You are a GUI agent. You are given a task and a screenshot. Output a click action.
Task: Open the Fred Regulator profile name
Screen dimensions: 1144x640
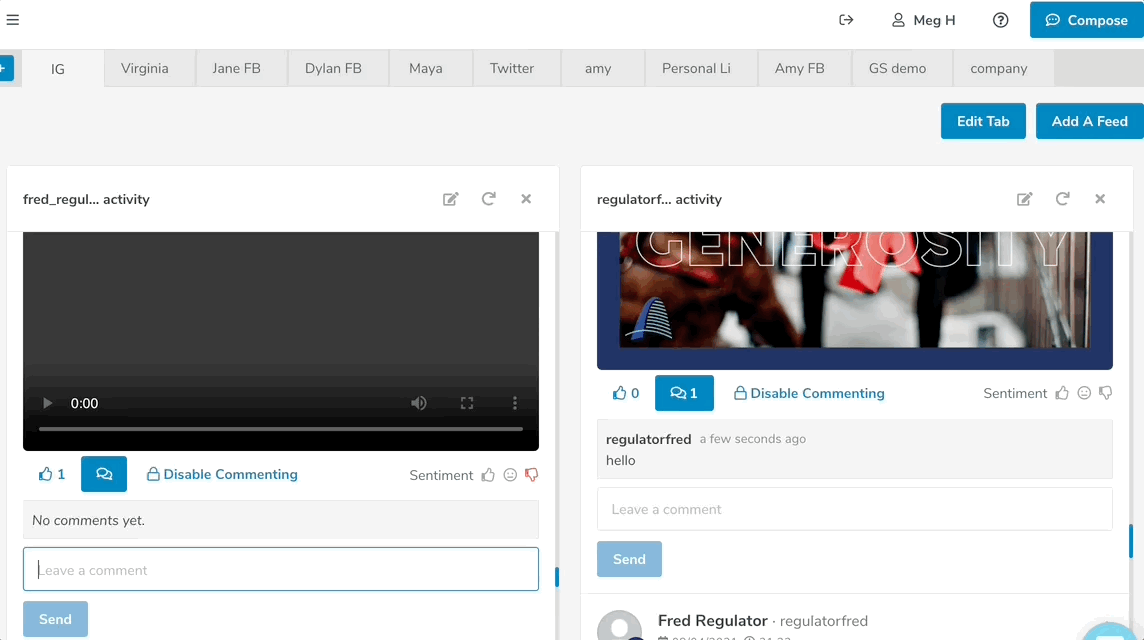713,620
